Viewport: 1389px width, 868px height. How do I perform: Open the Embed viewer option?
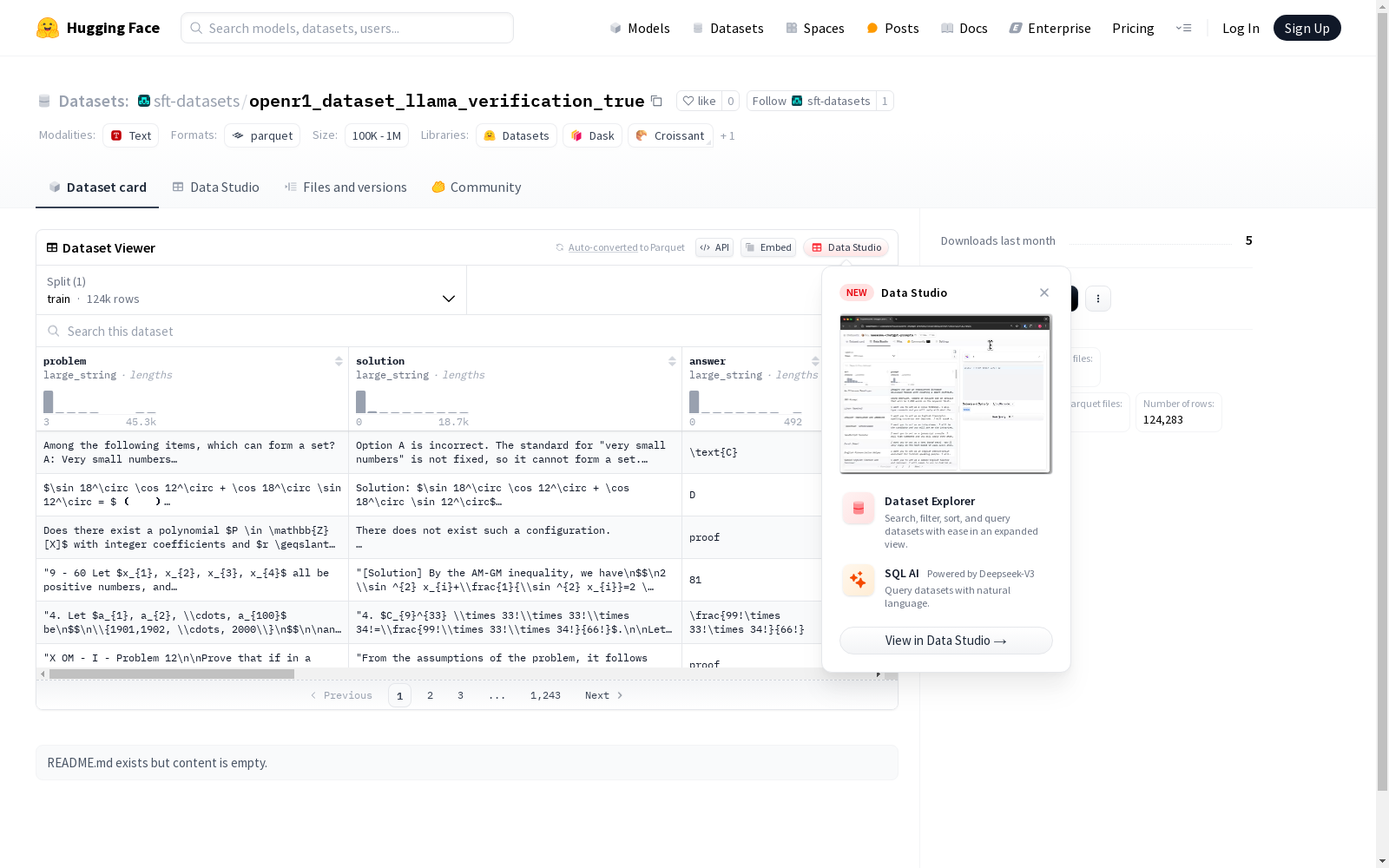[768, 247]
